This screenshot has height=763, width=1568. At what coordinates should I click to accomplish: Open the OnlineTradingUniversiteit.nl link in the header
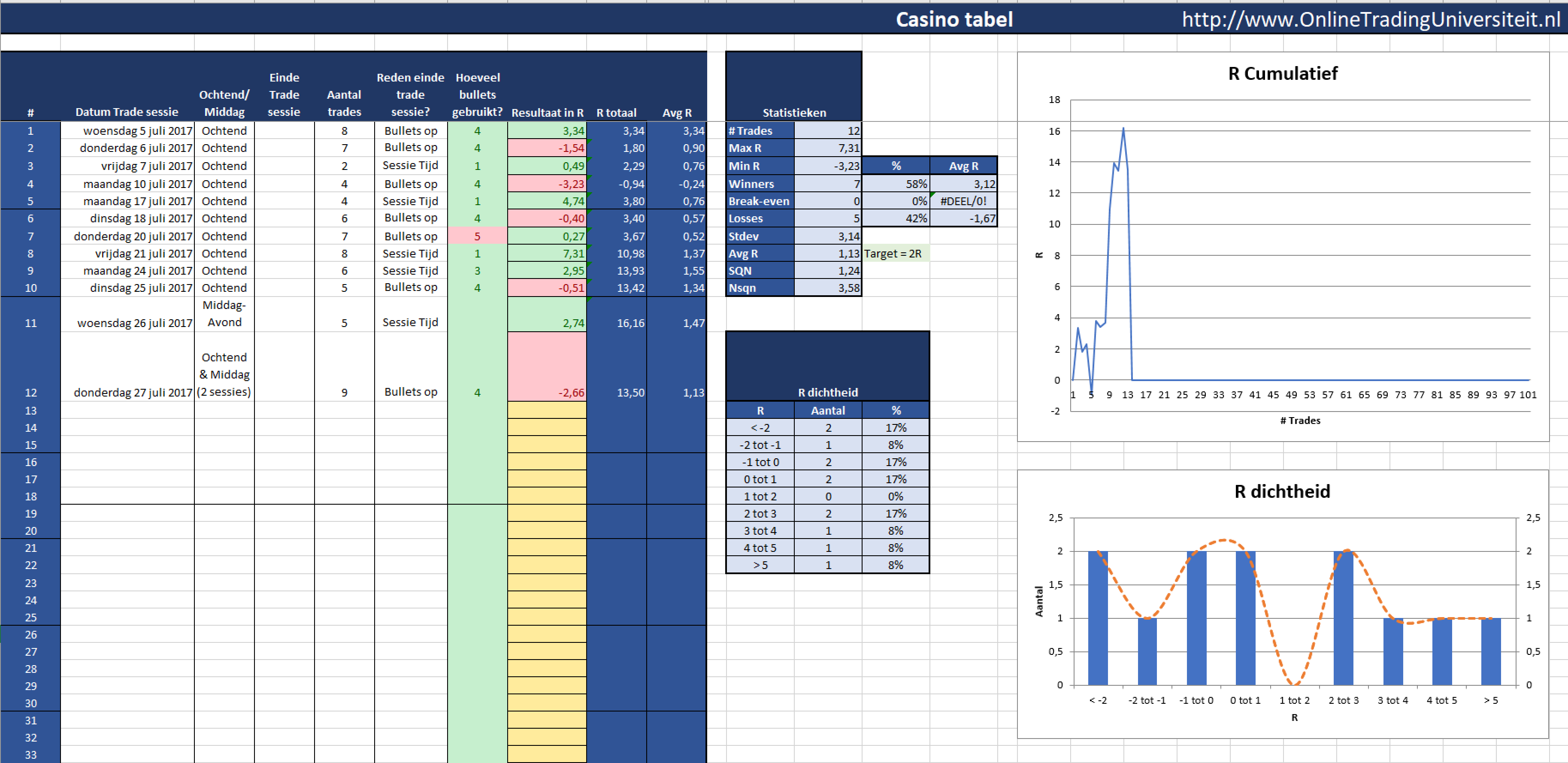(1371, 19)
